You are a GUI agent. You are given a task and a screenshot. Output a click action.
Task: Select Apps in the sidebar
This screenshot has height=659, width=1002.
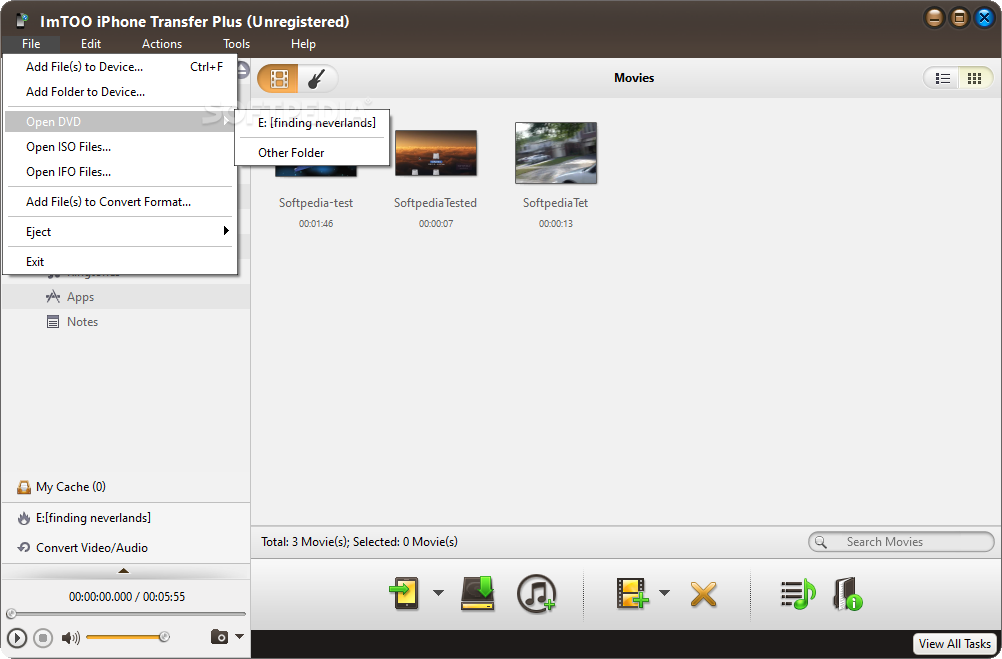125,297
